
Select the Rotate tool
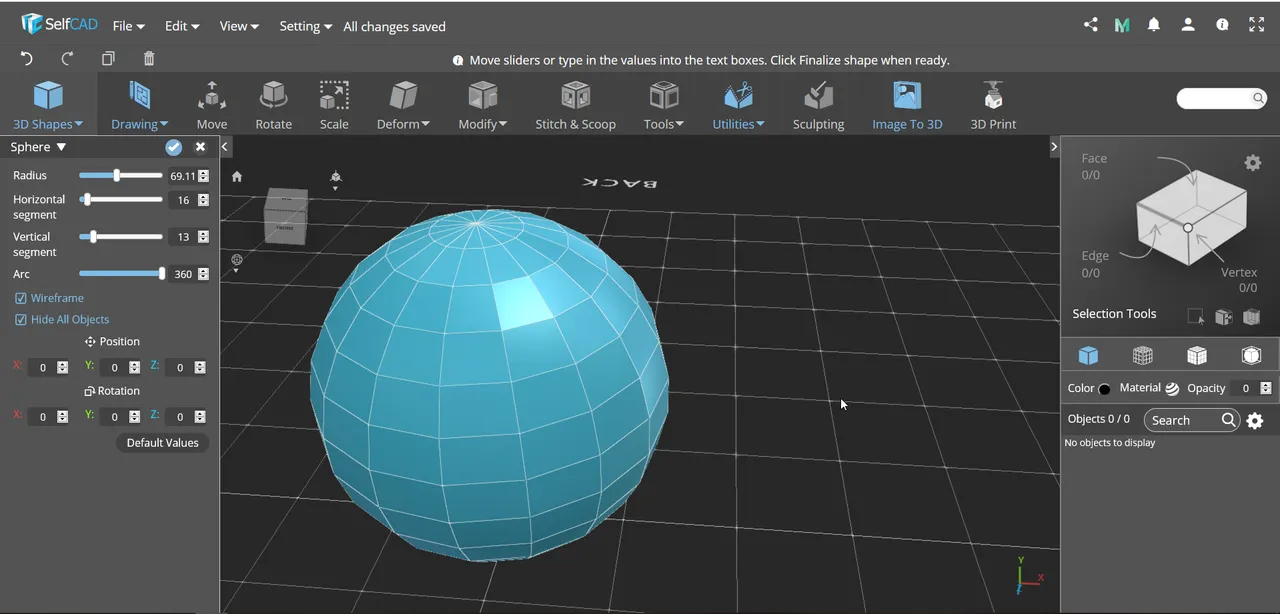pyautogui.click(x=273, y=105)
